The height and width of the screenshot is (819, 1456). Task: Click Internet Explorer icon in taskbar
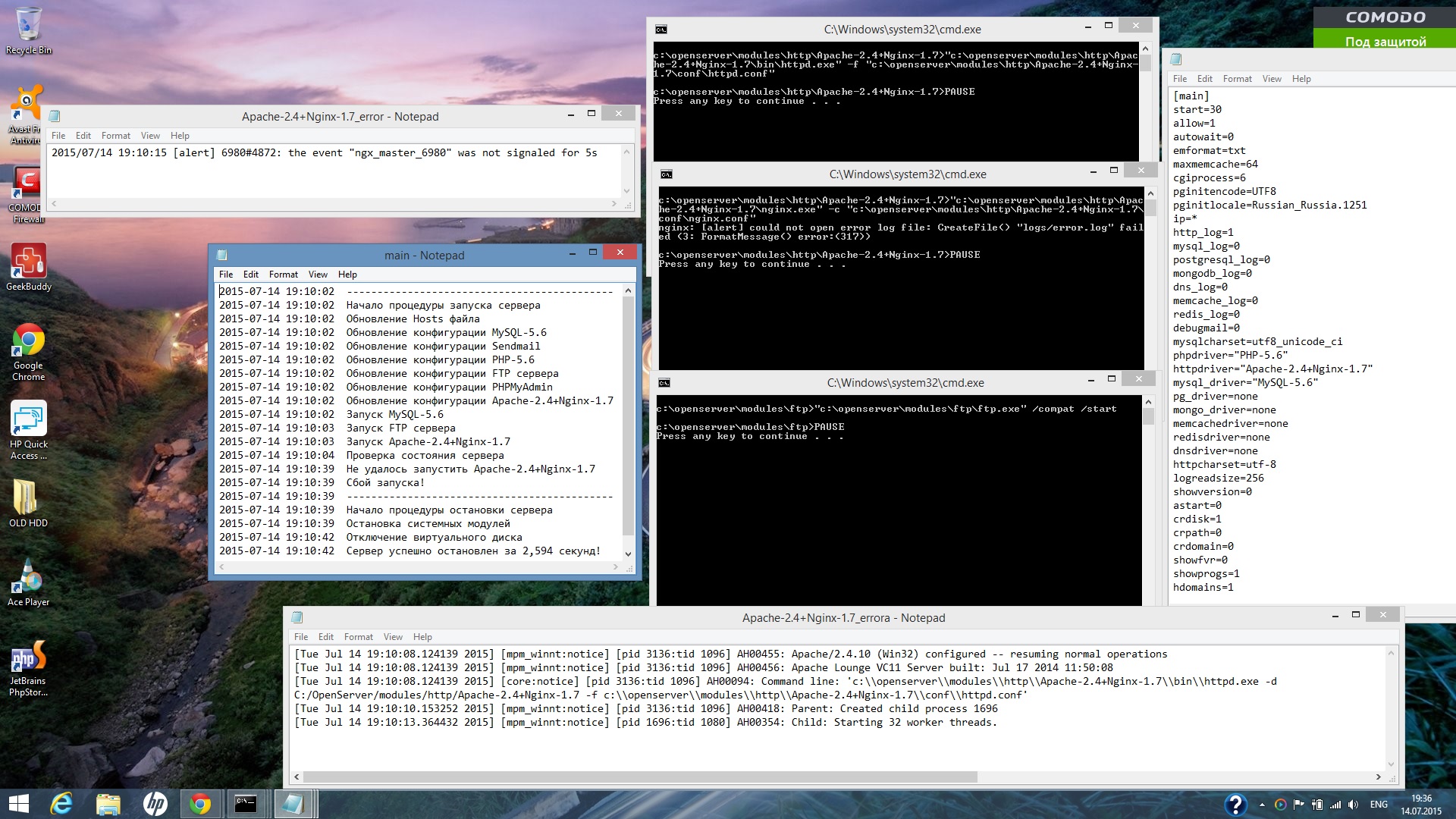coord(61,804)
